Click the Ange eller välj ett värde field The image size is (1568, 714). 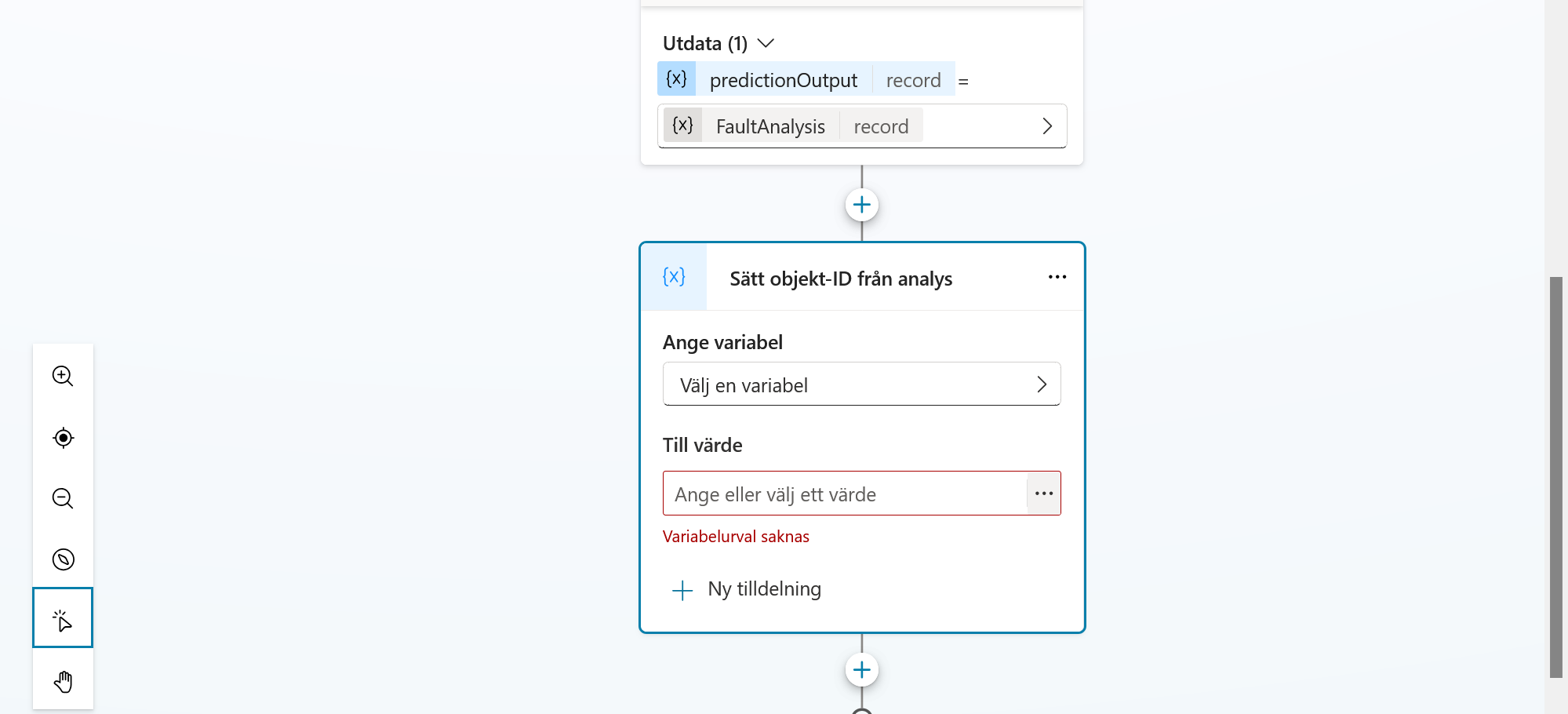coord(845,494)
